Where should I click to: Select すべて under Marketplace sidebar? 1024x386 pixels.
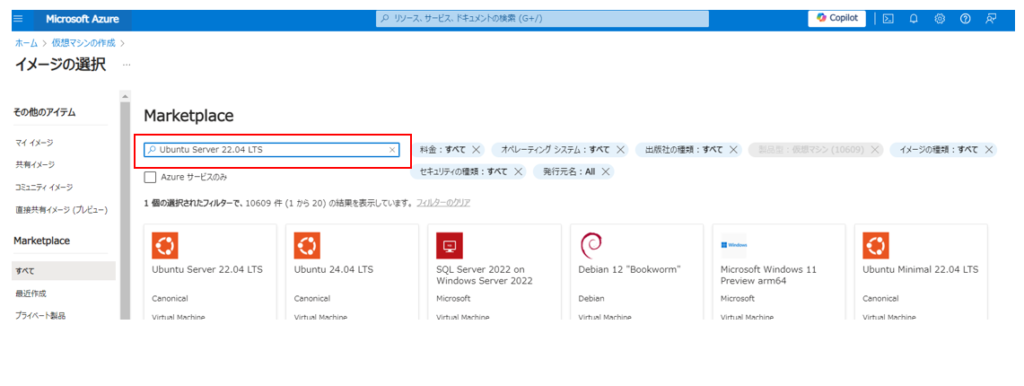click(63, 270)
